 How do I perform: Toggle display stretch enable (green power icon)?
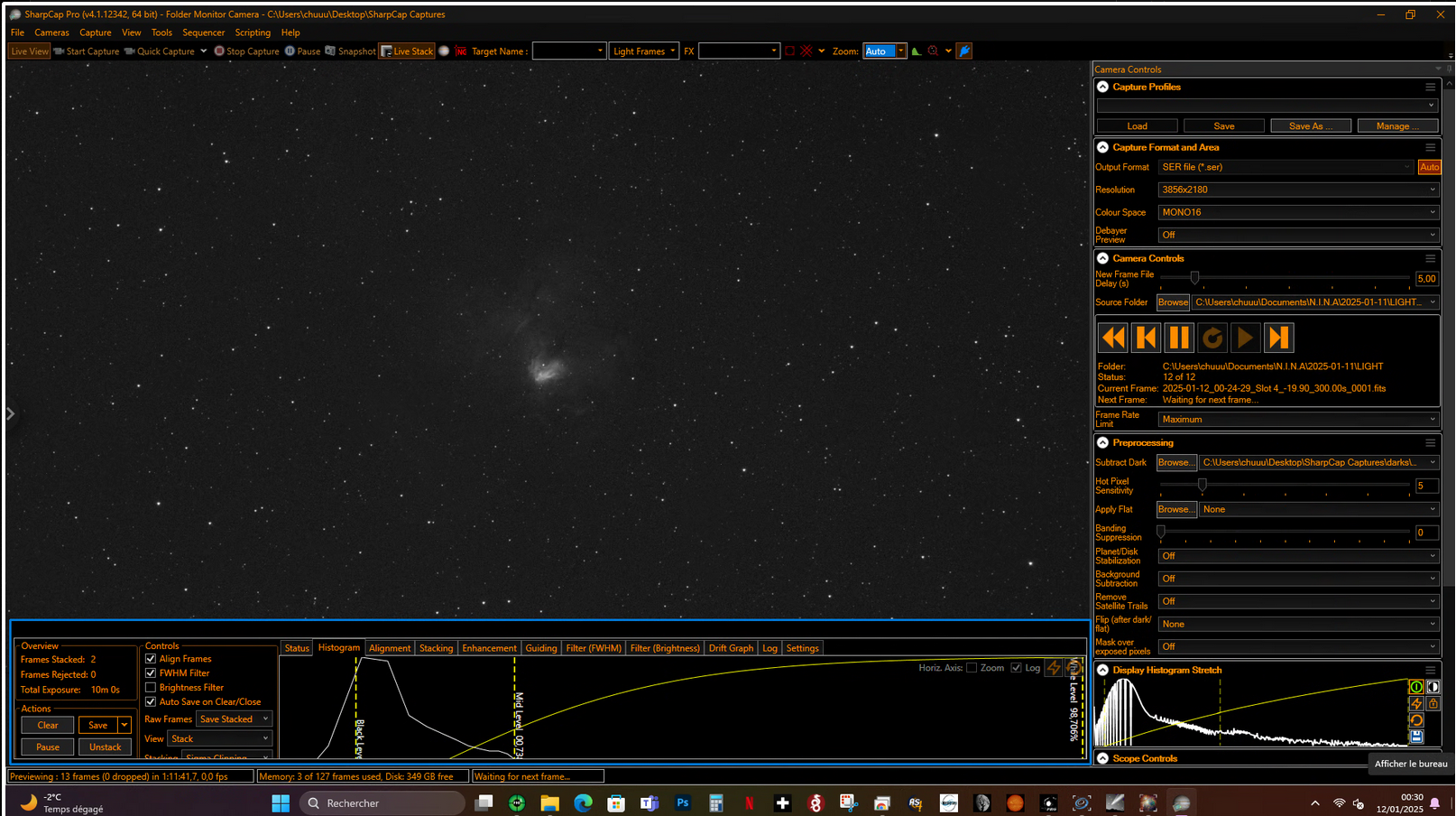tap(1416, 687)
